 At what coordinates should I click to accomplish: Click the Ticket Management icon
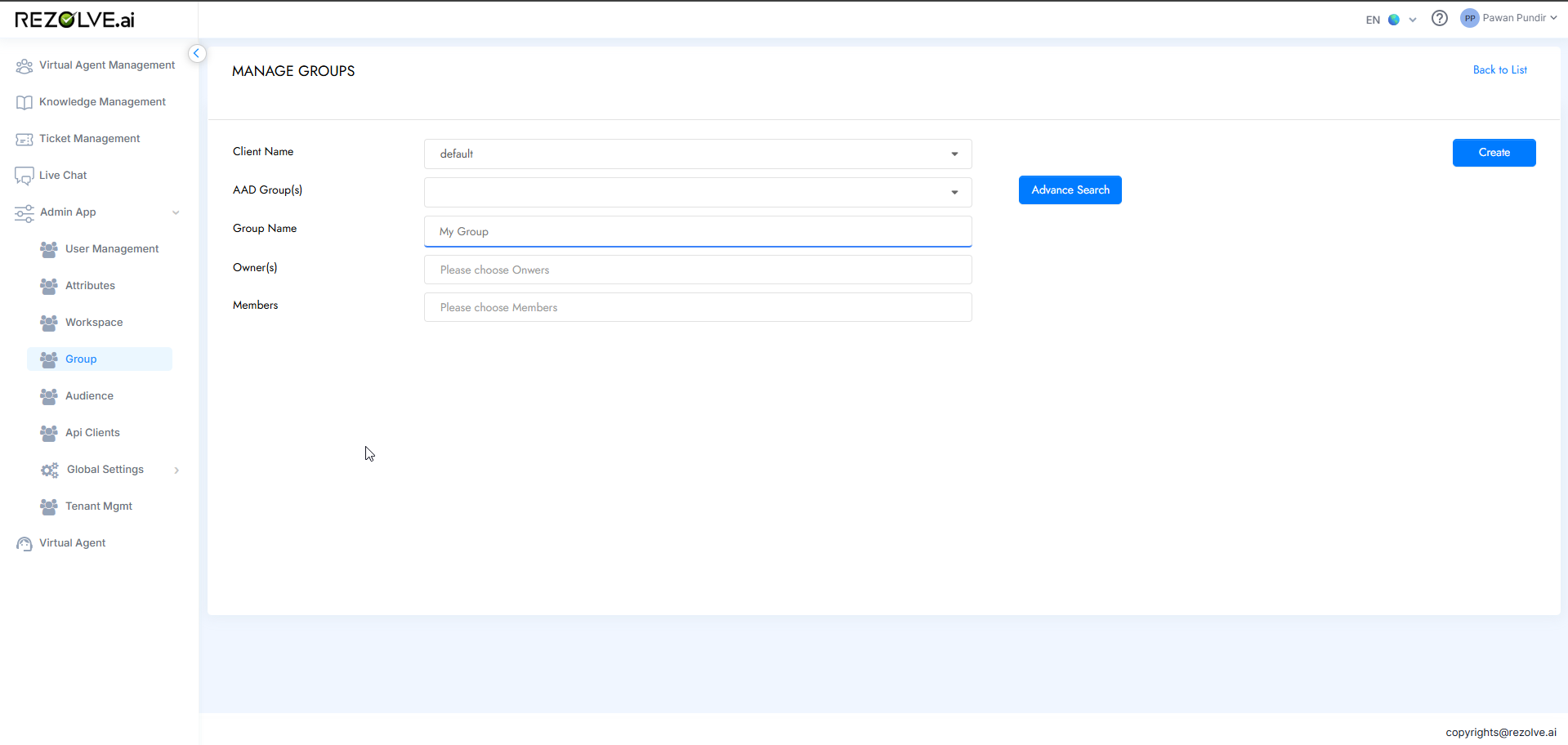[x=25, y=139]
